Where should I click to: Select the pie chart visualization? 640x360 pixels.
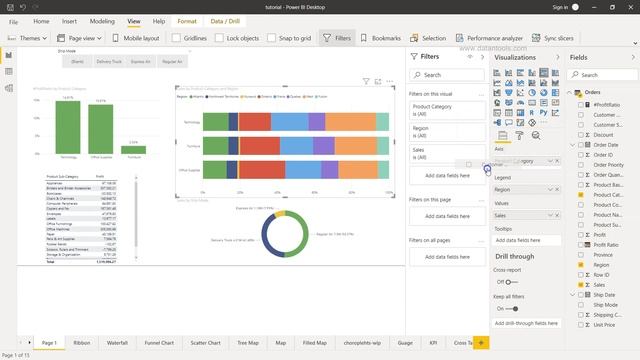(x=532, y=93)
